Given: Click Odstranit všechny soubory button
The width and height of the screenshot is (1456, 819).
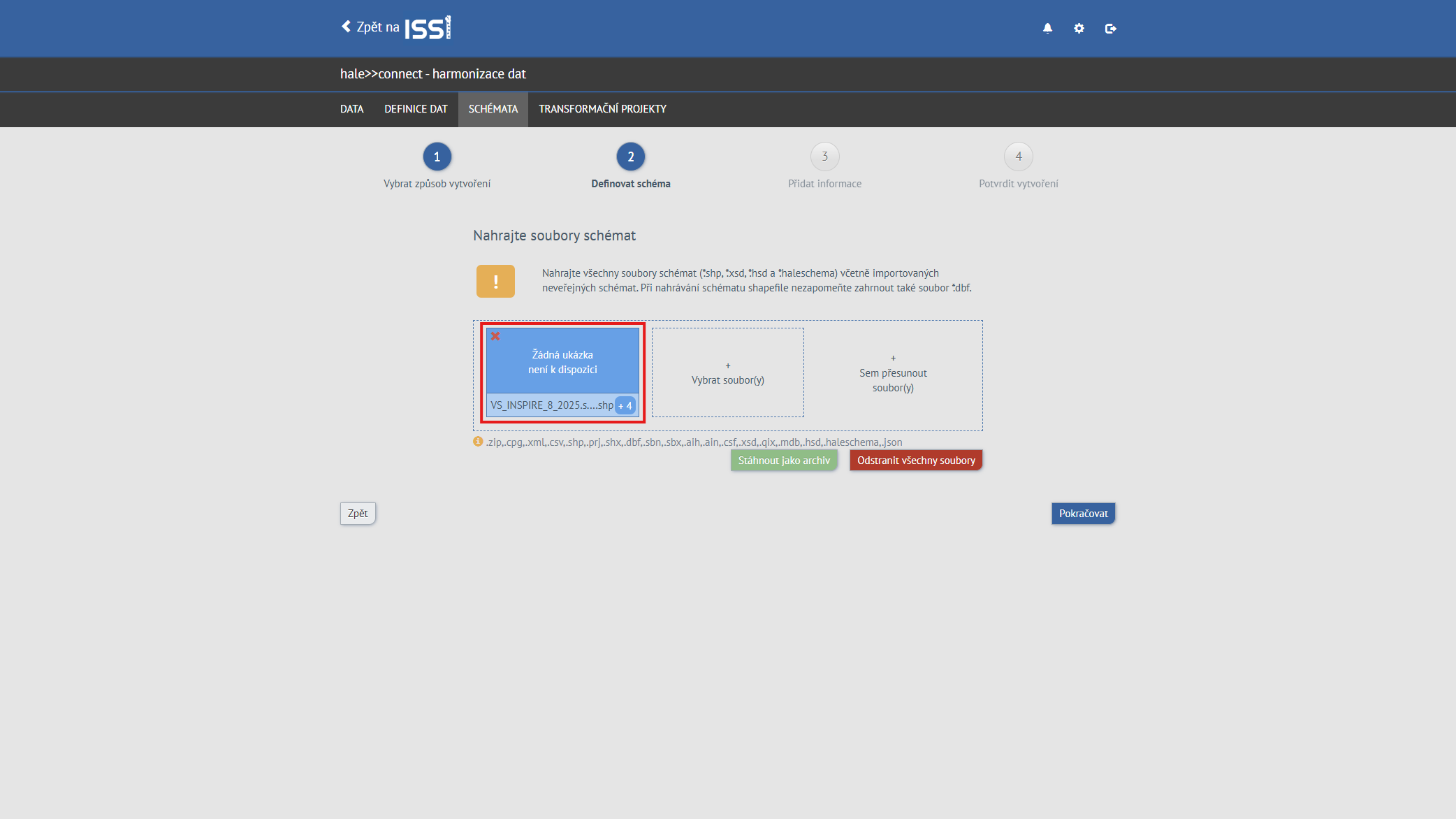Looking at the screenshot, I should click(916, 461).
